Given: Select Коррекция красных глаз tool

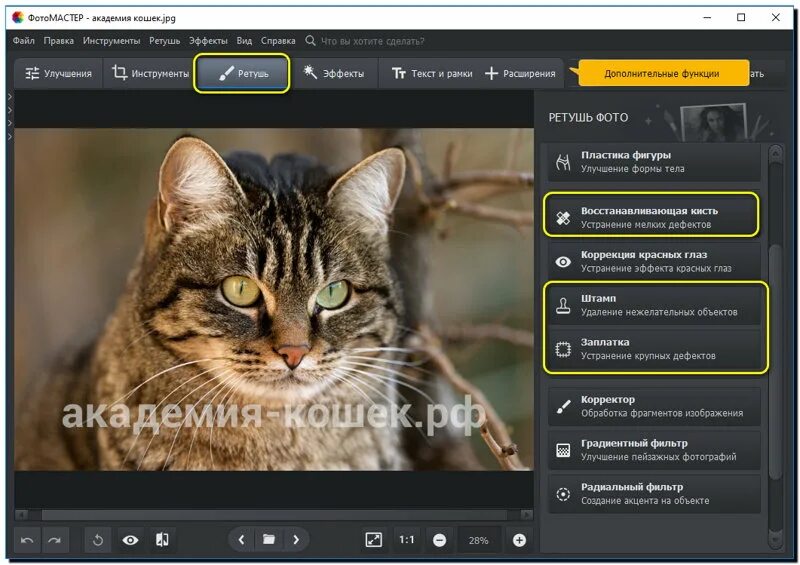Looking at the screenshot, I should click(654, 261).
